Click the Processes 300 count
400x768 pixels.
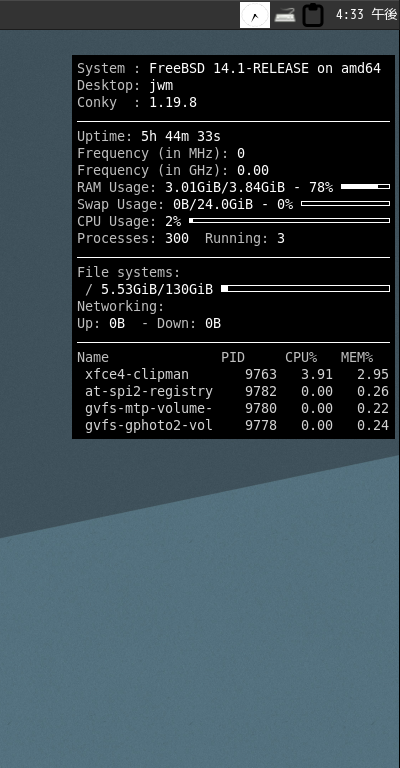click(x=133, y=239)
